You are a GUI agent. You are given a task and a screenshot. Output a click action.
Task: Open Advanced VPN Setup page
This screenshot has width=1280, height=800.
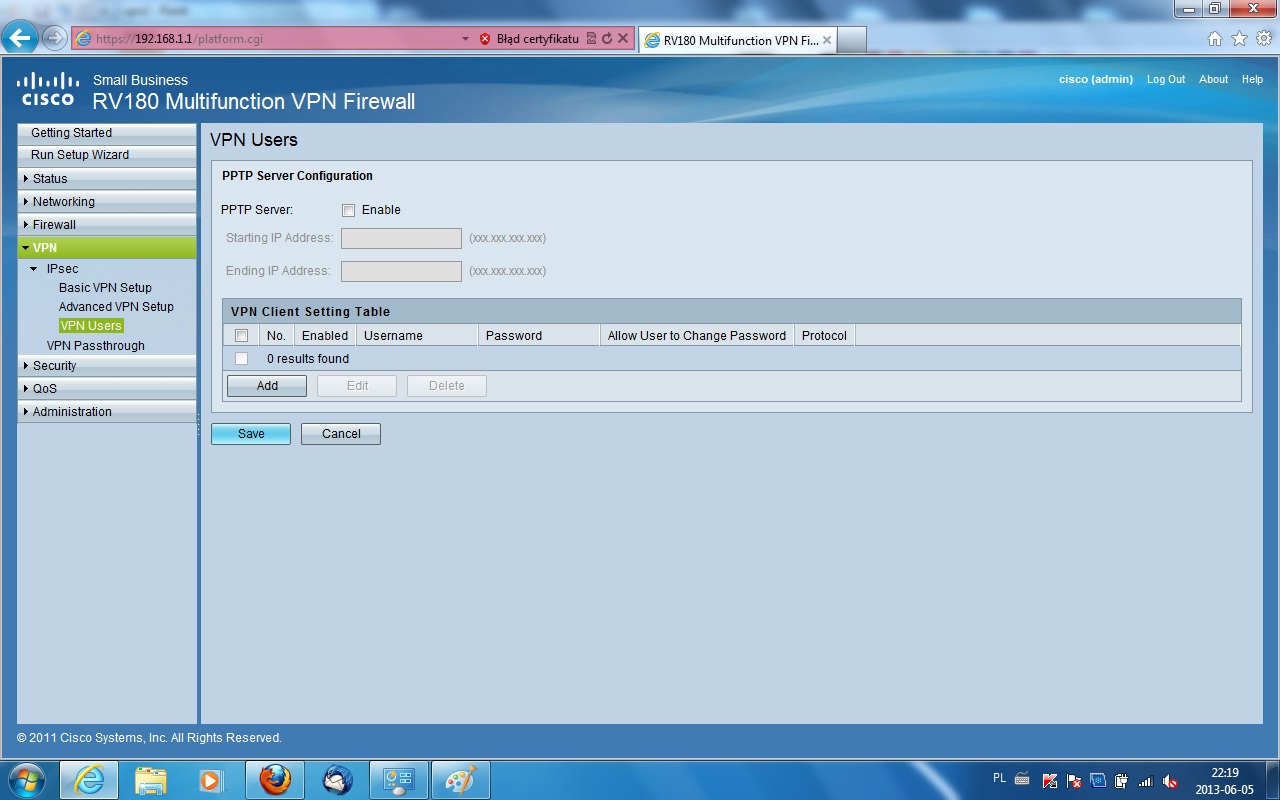tap(116, 307)
